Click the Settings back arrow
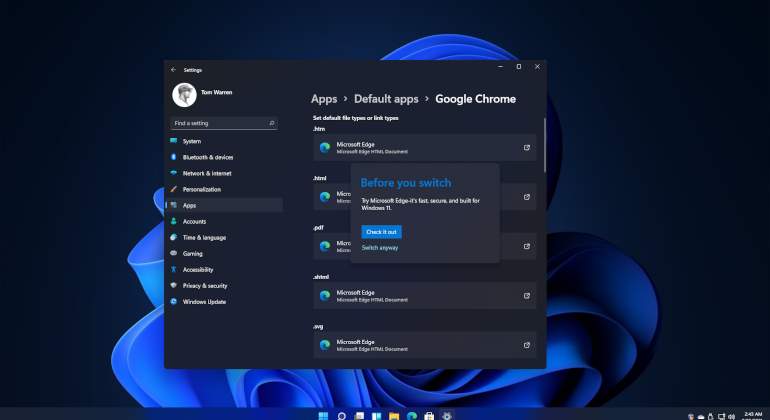The height and width of the screenshot is (420, 770). tap(173, 70)
